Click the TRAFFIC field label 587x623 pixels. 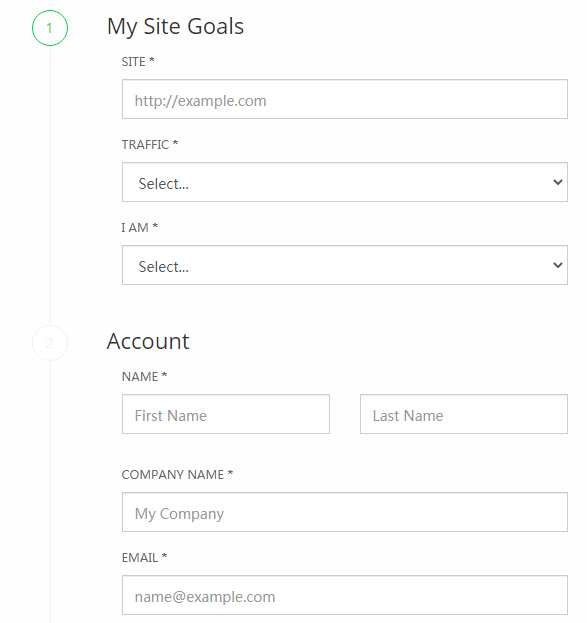(x=150, y=145)
